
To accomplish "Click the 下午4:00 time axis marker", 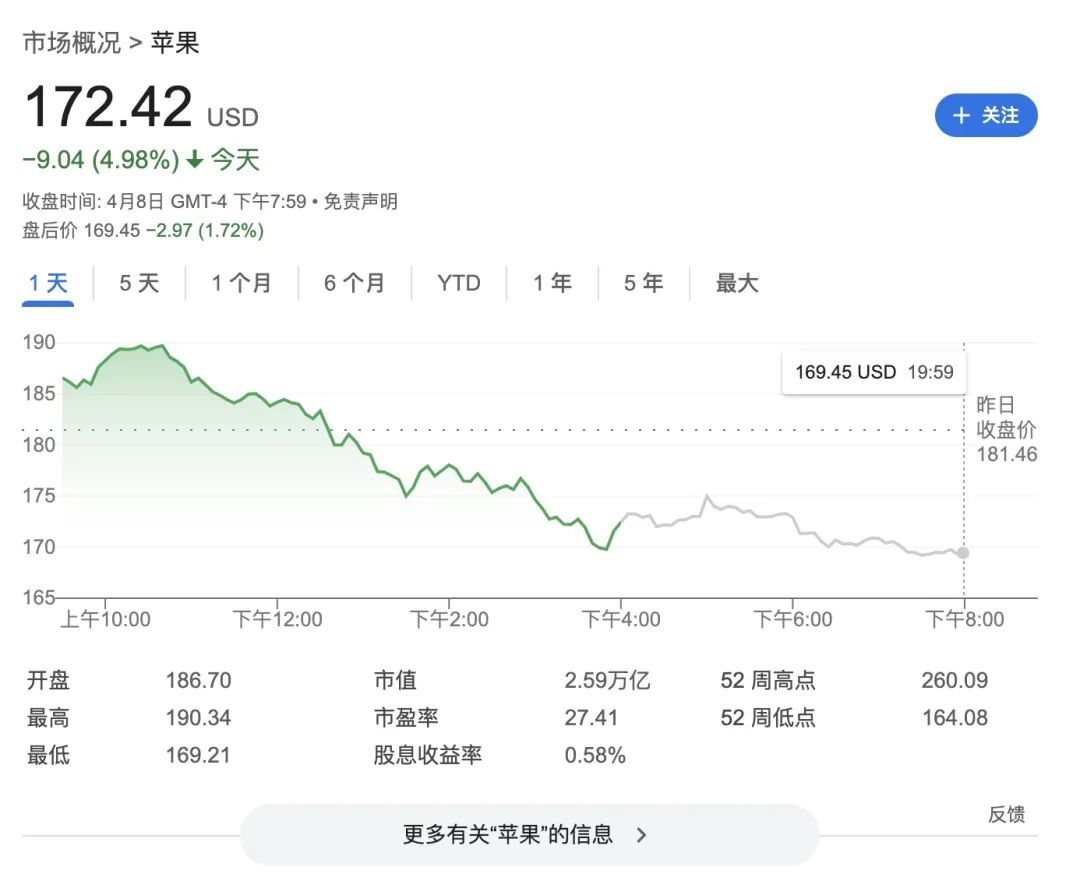I will tap(621, 619).
